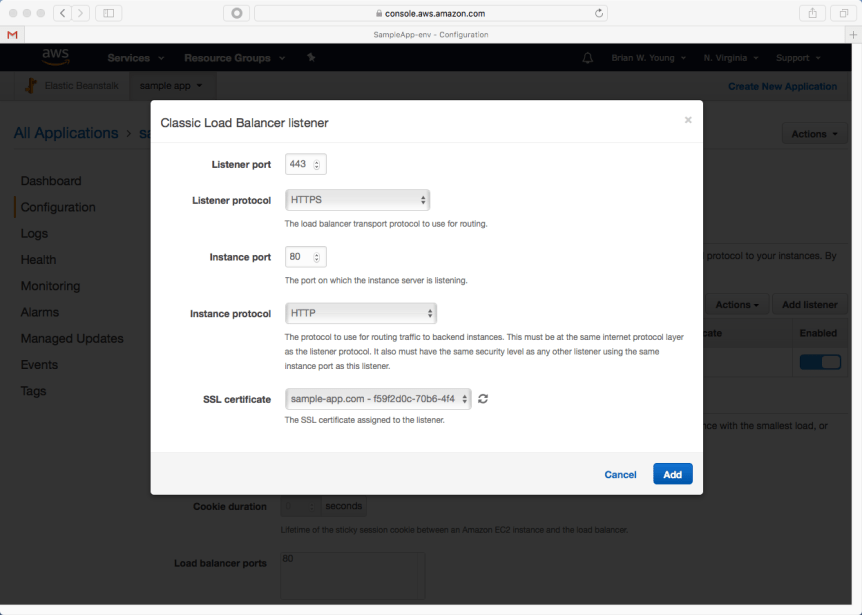Open the Gmail bookmark icon
862x615 pixels.
click(x=12, y=34)
